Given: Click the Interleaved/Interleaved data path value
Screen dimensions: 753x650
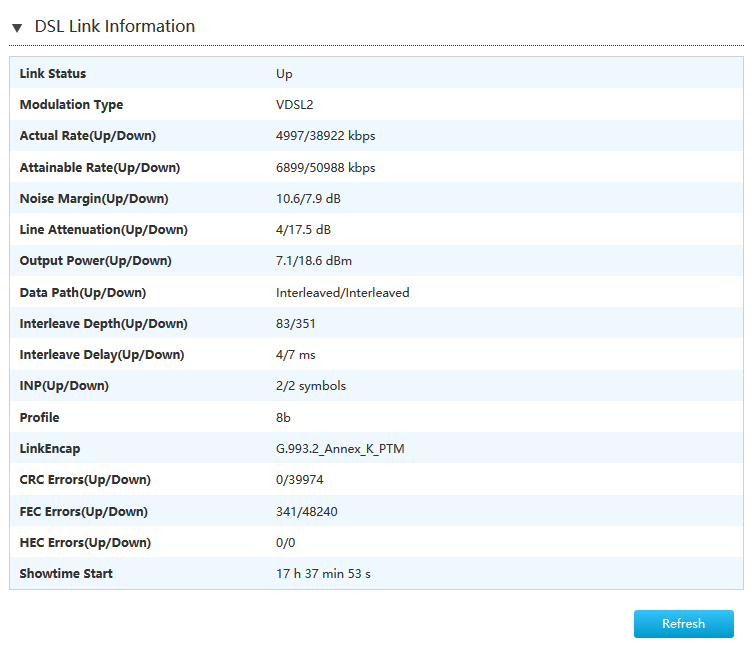Looking at the screenshot, I should tap(342, 293).
